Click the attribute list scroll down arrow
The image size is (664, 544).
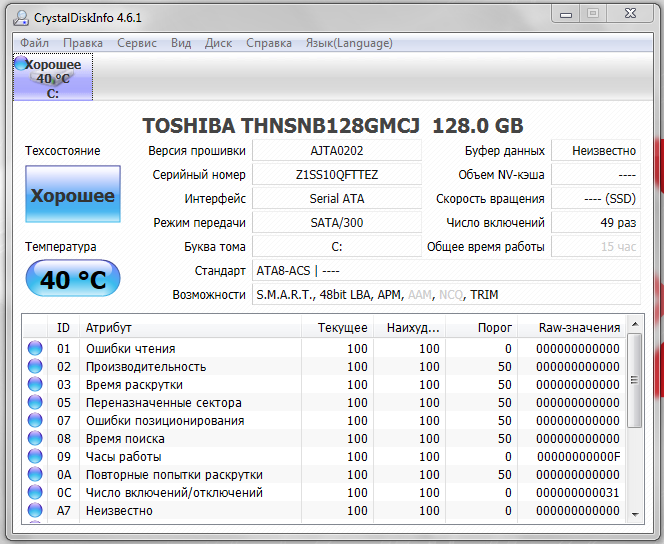tap(635, 514)
